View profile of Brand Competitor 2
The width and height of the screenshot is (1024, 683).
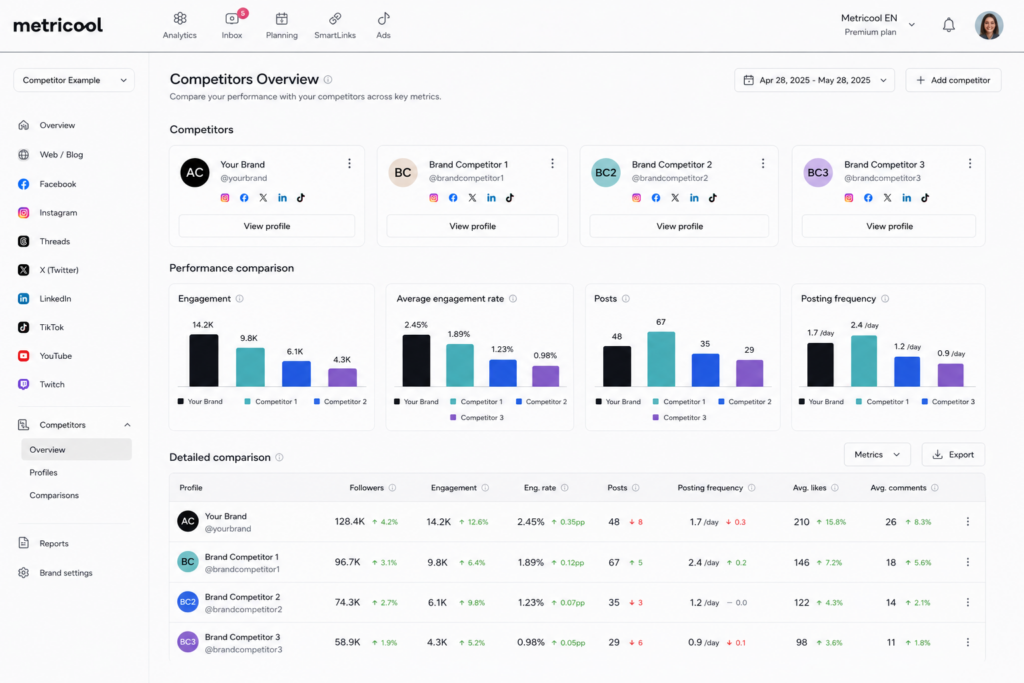680,226
